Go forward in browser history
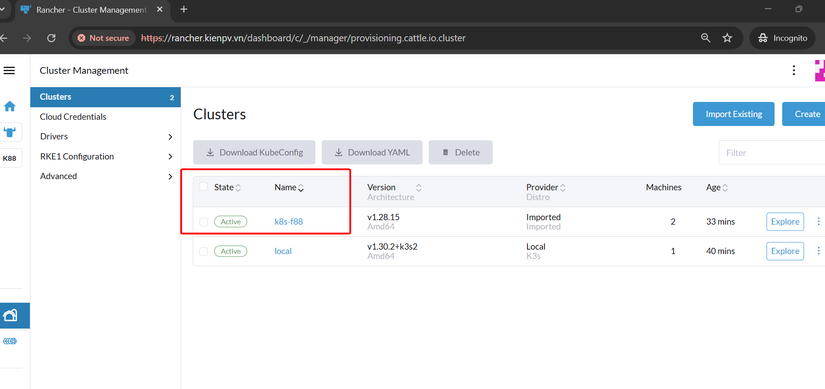 [27, 38]
